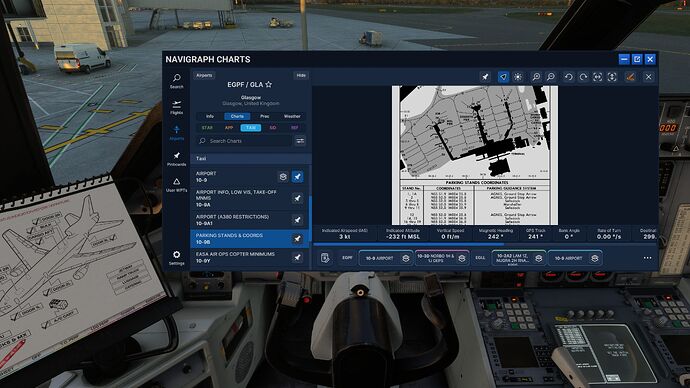Select the Airports sidebar icon

point(176,133)
